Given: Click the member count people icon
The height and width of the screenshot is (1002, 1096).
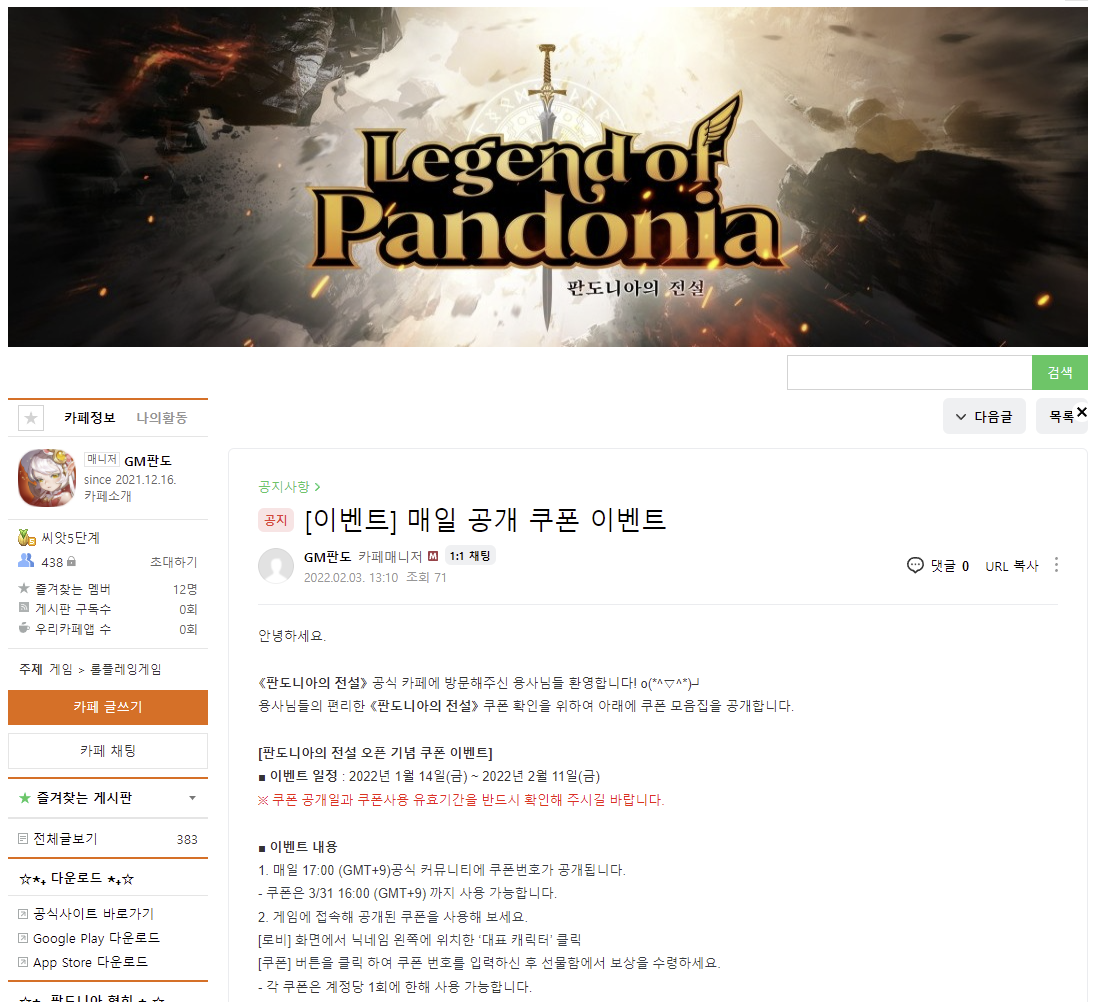Looking at the screenshot, I should 26,560.
